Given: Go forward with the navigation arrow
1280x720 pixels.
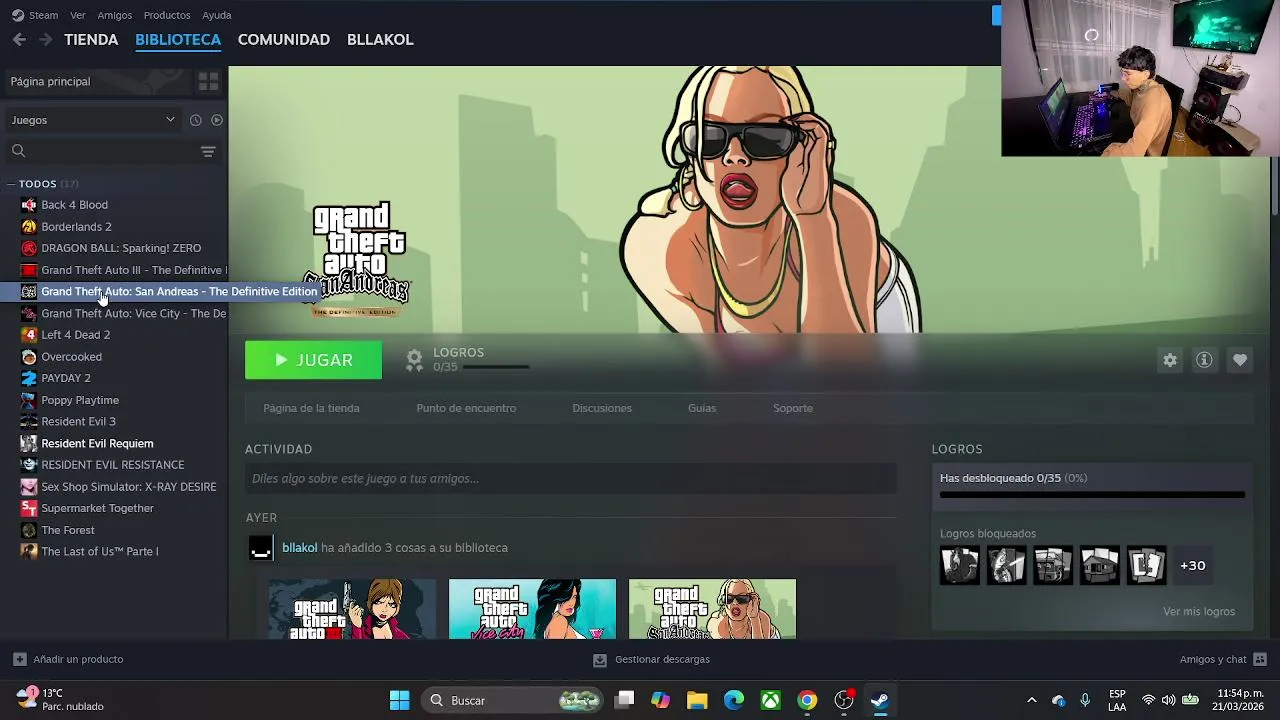Looking at the screenshot, I should (45, 39).
